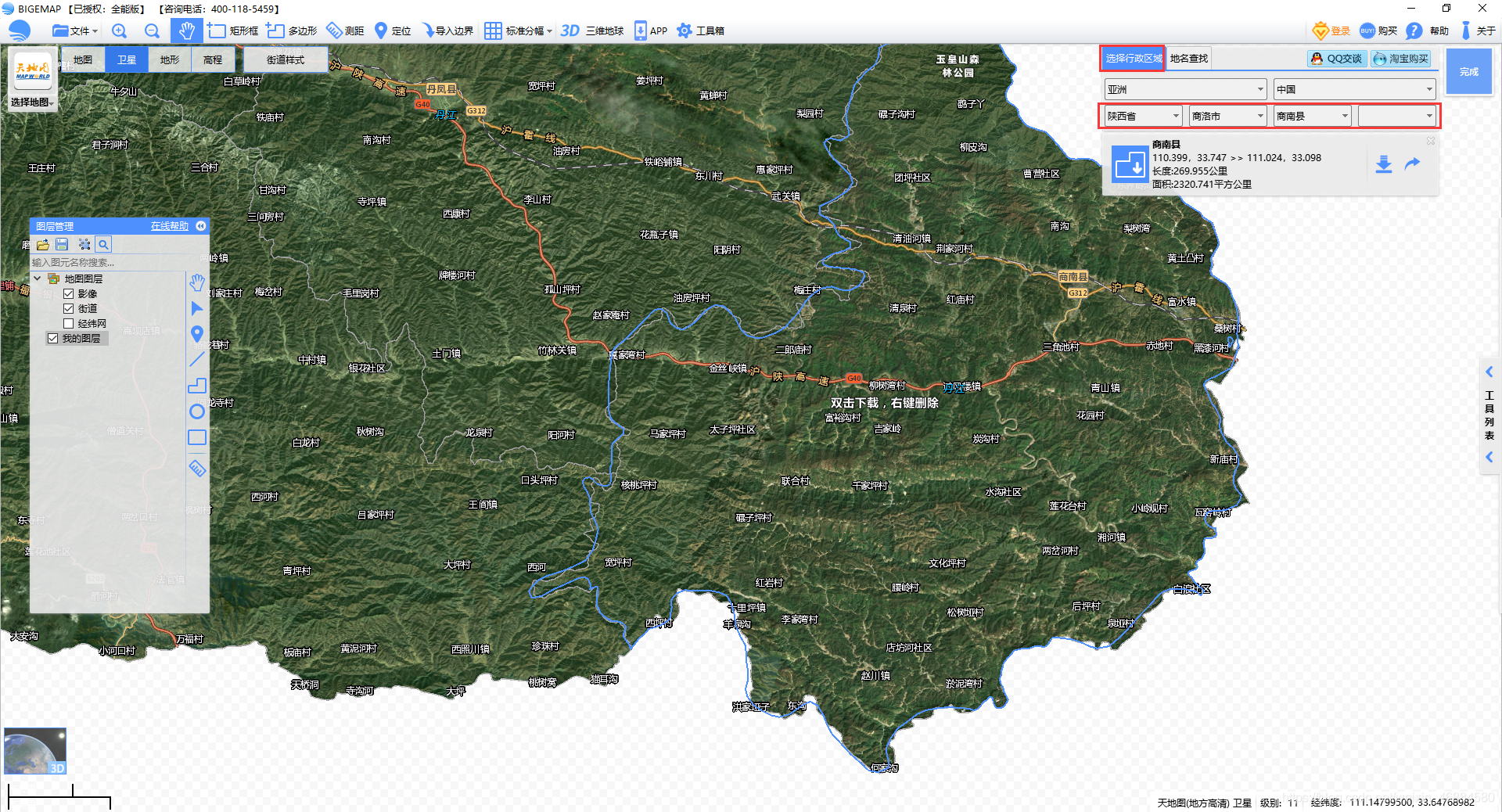Choose the 多边形 polygon selection tool
The width and height of the screenshot is (1502, 812).
coord(292,31)
